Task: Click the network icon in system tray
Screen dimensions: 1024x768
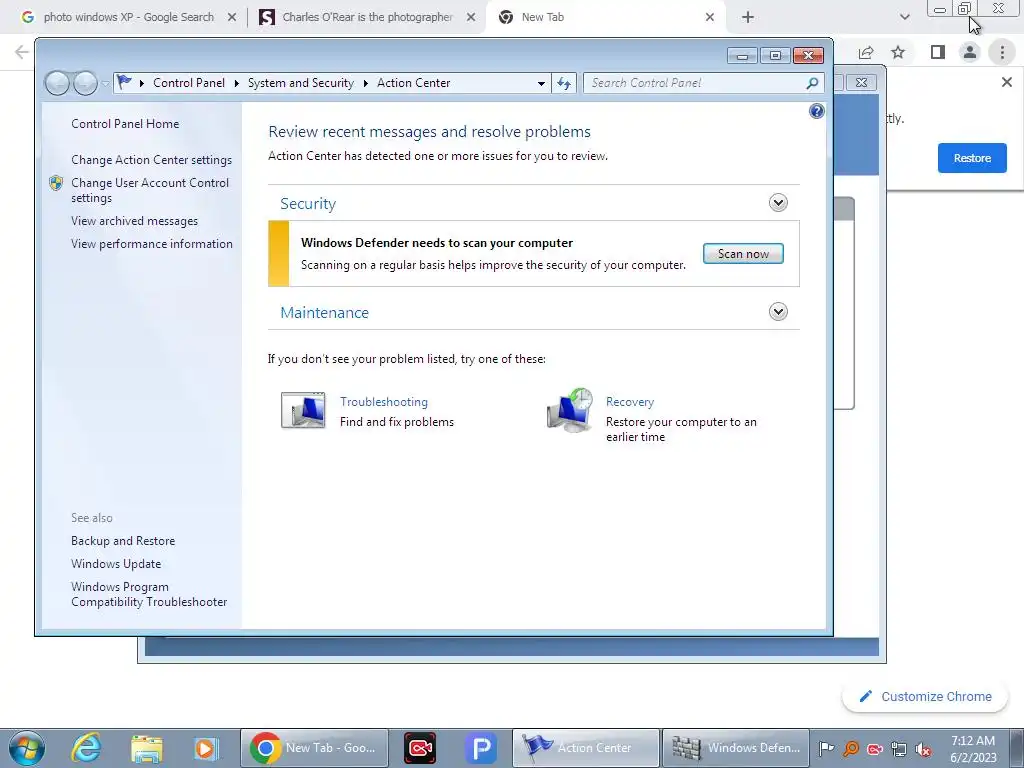Action: [x=899, y=749]
